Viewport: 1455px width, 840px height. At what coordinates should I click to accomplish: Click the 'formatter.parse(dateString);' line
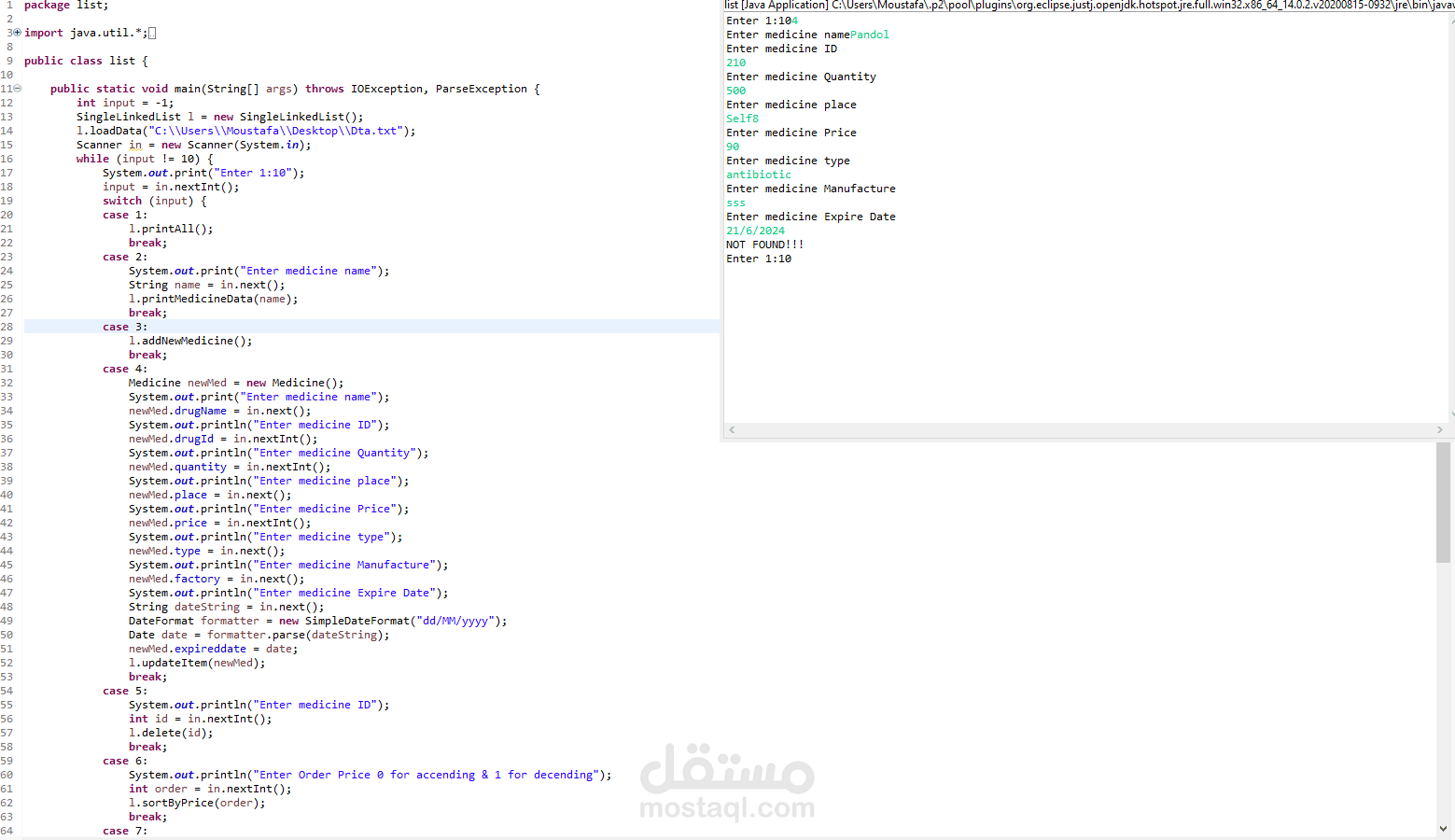coord(259,635)
